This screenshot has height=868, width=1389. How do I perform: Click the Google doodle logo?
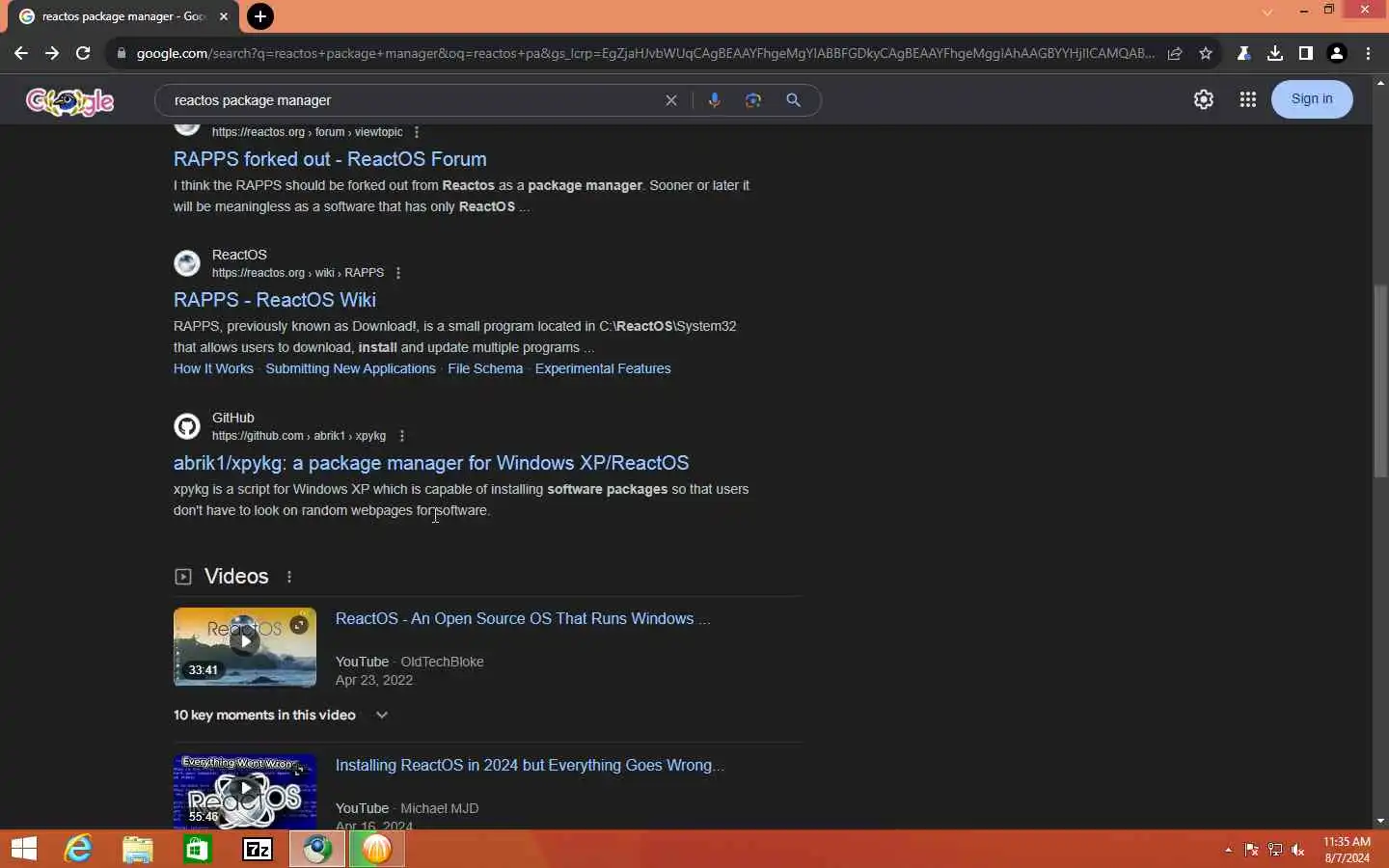(69, 100)
